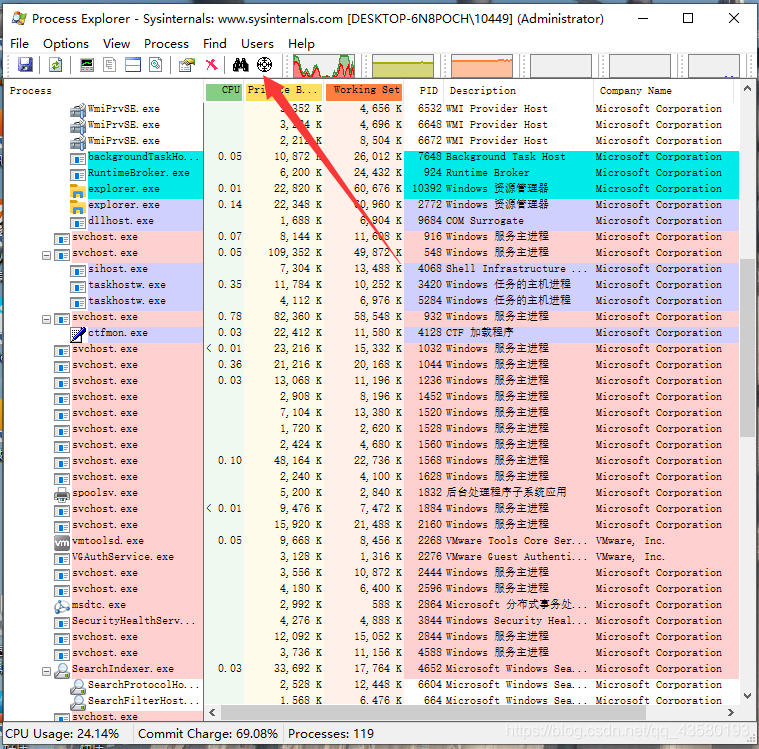Sort by the green CPU column header
This screenshot has width=759, height=749.
point(224,91)
